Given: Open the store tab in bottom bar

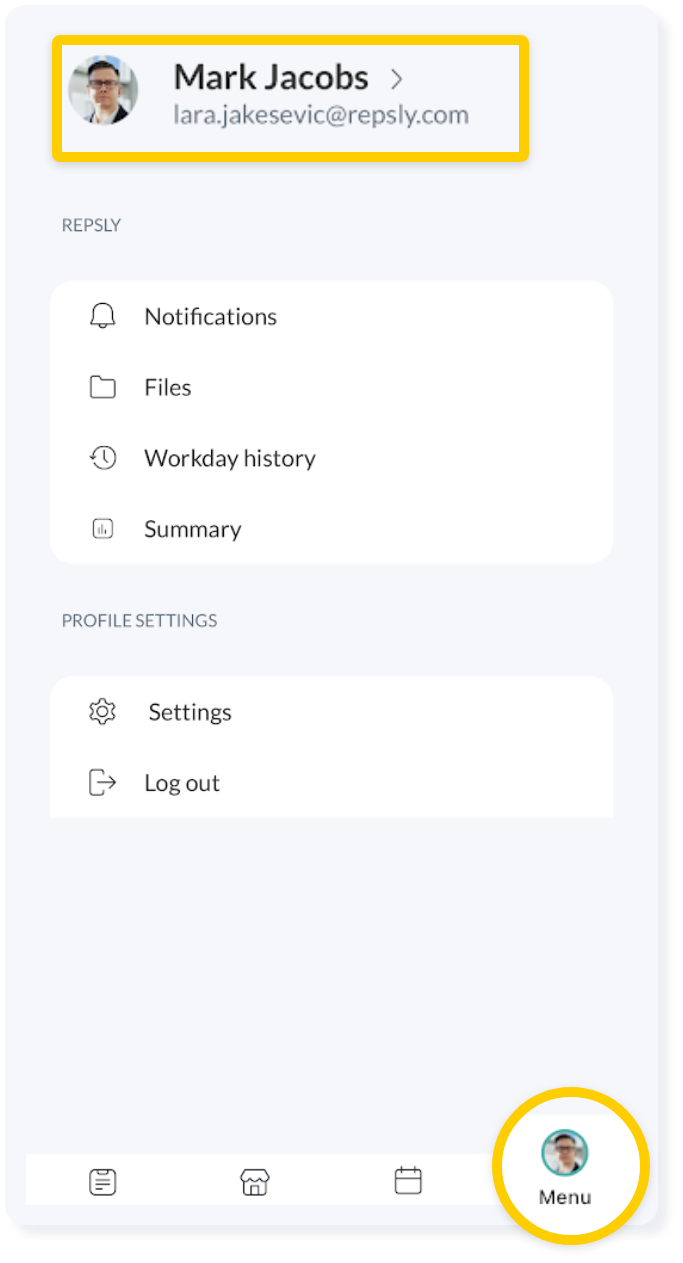Looking at the screenshot, I should pos(255,1182).
